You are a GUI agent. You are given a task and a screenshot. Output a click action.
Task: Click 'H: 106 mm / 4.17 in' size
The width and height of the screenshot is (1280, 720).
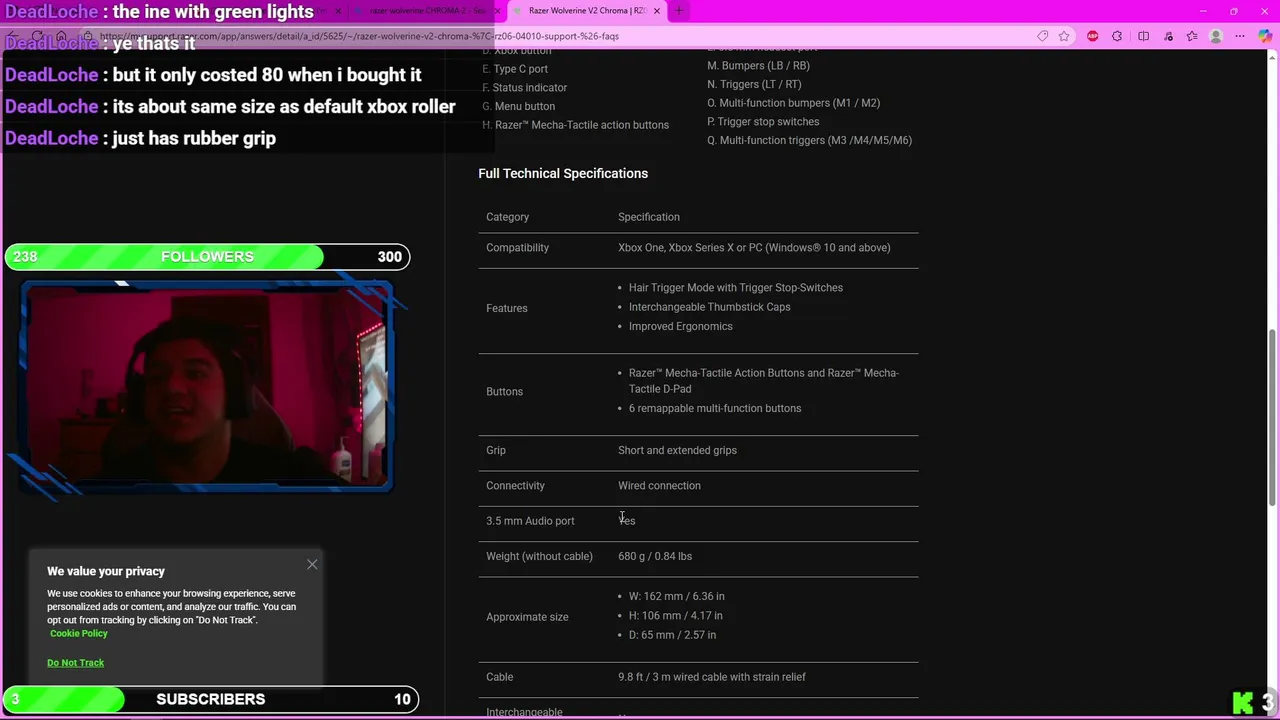pos(676,616)
